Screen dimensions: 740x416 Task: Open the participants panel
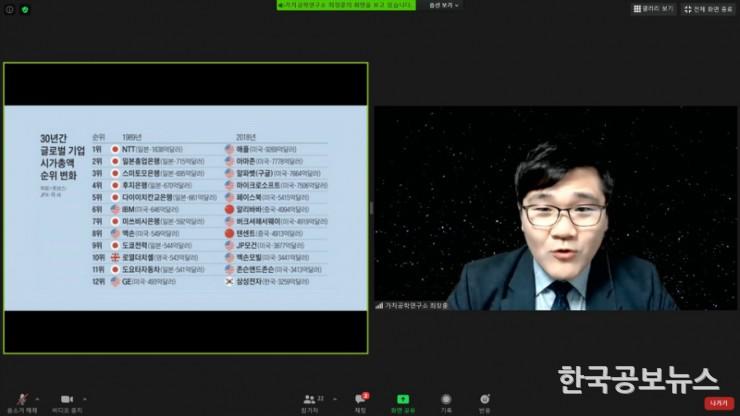click(311, 403)
